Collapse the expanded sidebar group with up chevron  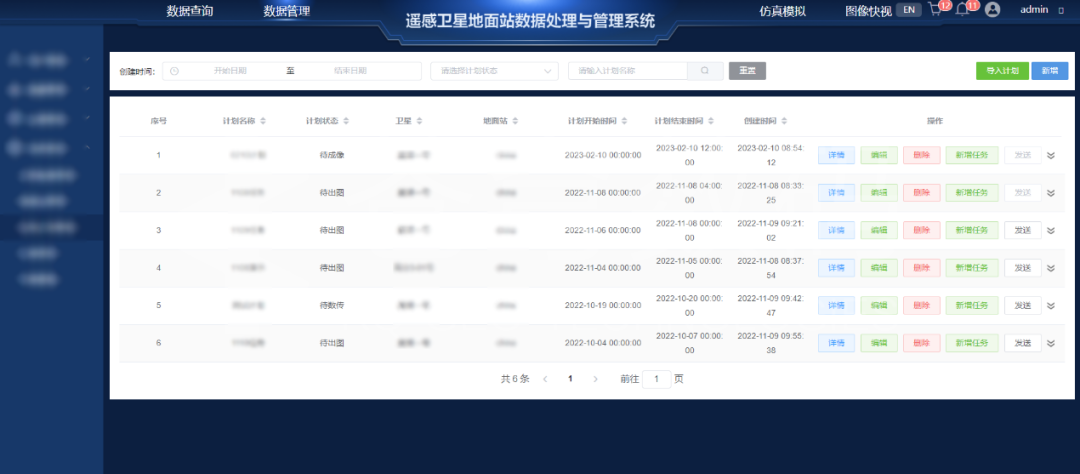point(87,147)
